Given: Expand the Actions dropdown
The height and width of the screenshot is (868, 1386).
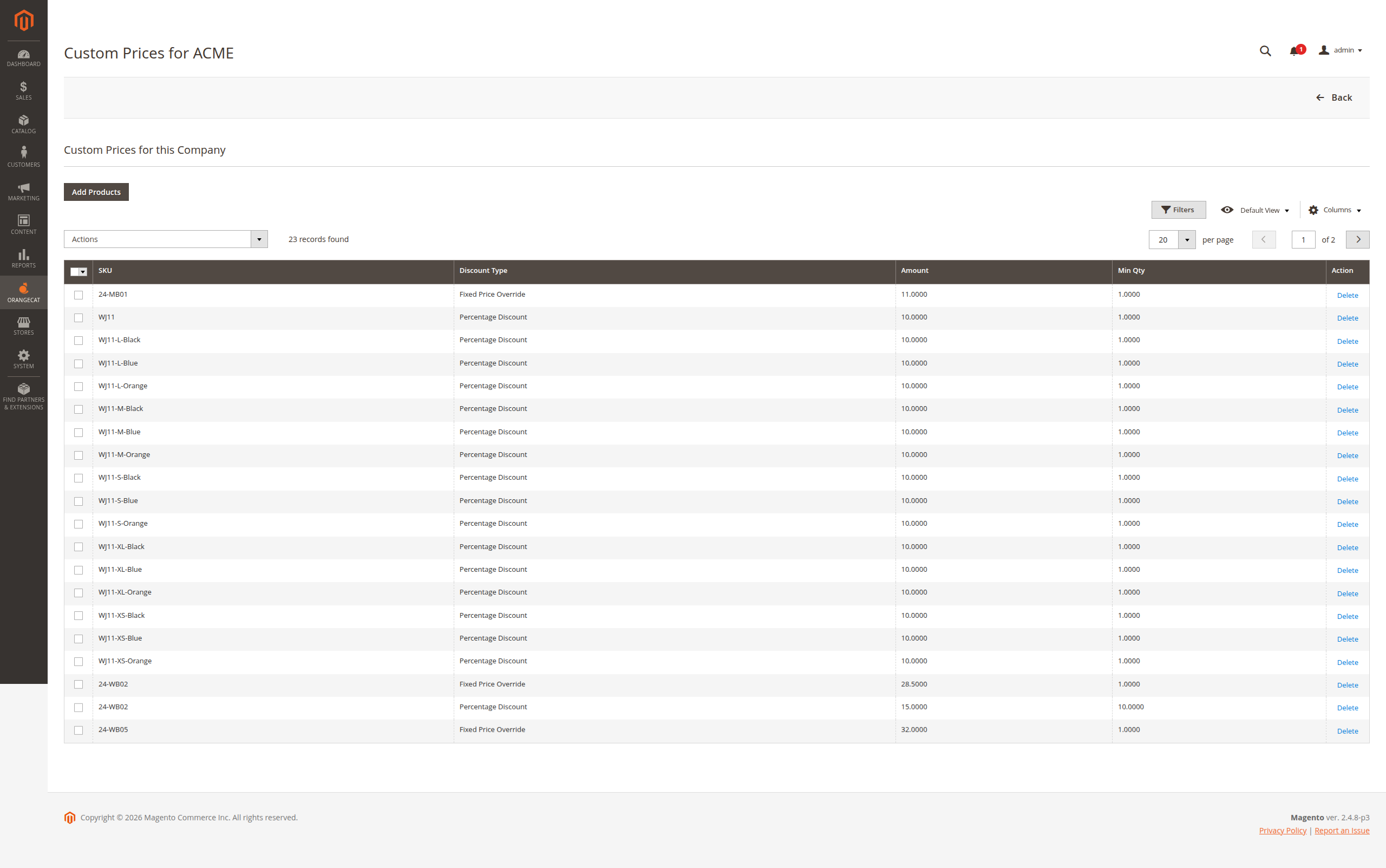Looking at the screenshot, I should click(165, 239).
